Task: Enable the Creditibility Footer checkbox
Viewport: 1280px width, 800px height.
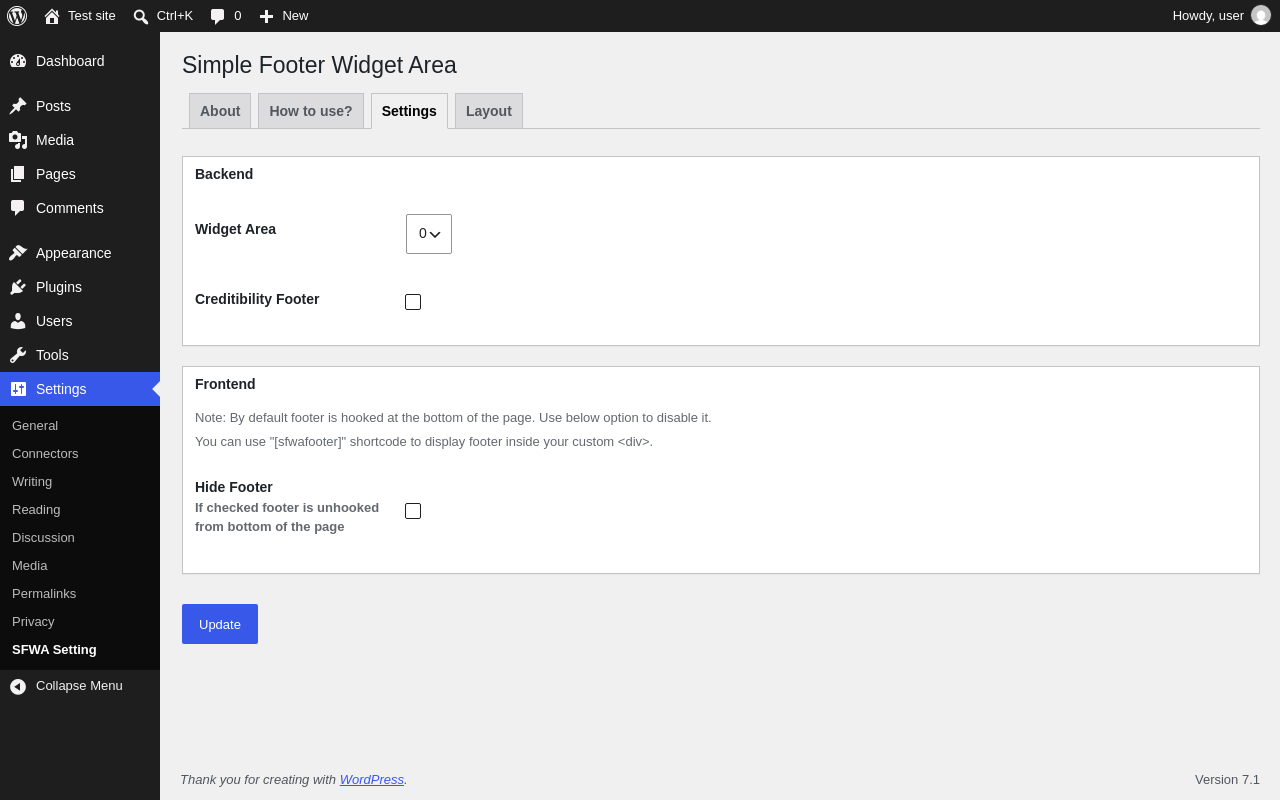Action: 413,302
